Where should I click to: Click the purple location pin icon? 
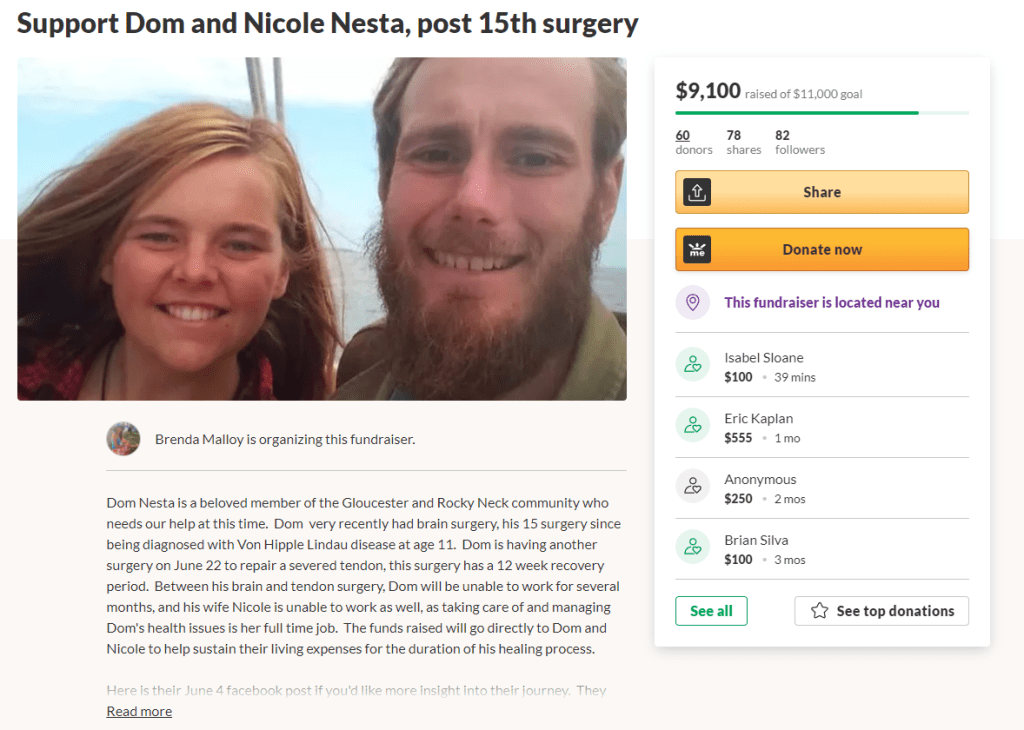692,303
